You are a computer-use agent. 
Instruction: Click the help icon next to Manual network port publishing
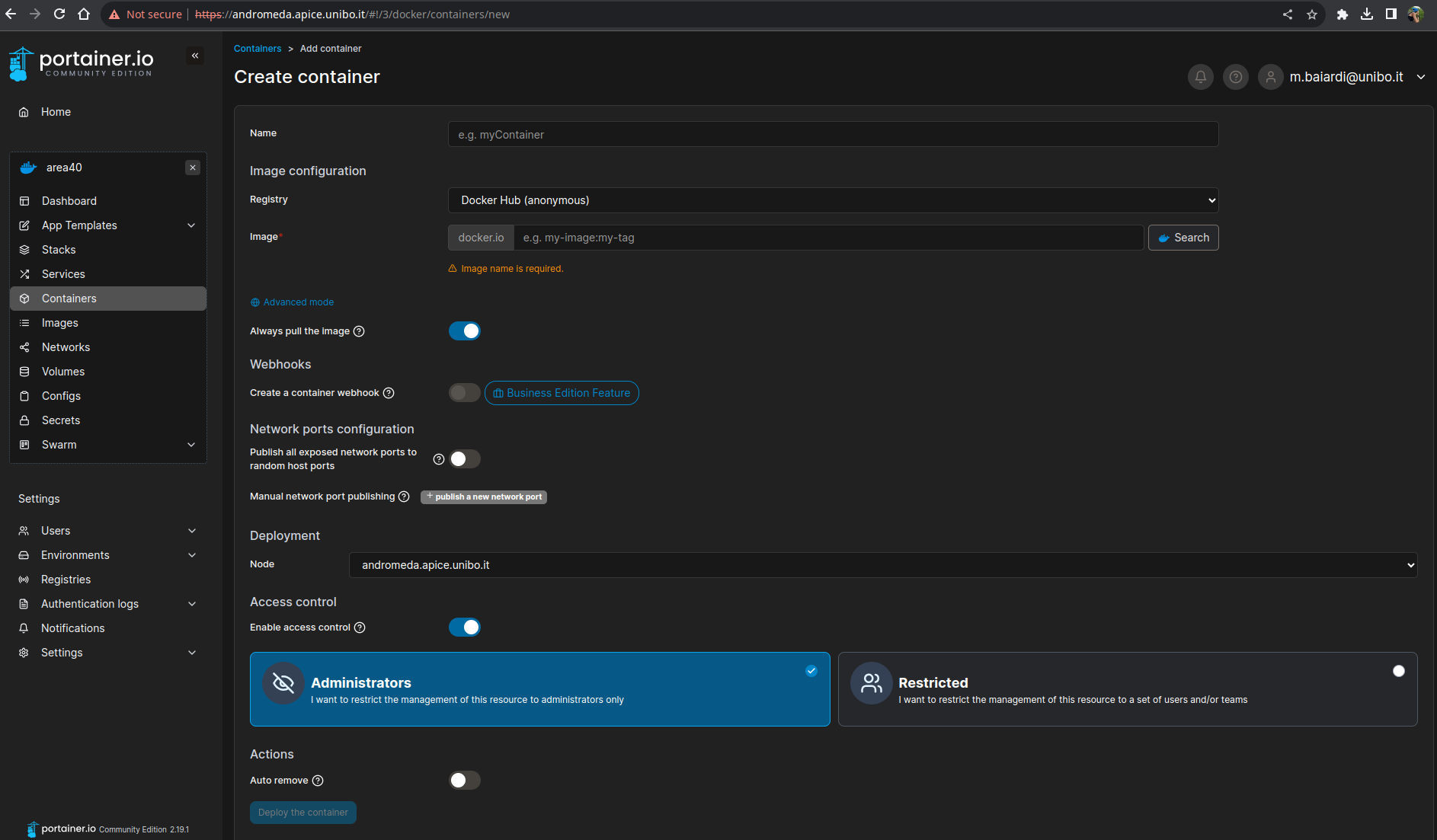(404, 497)
